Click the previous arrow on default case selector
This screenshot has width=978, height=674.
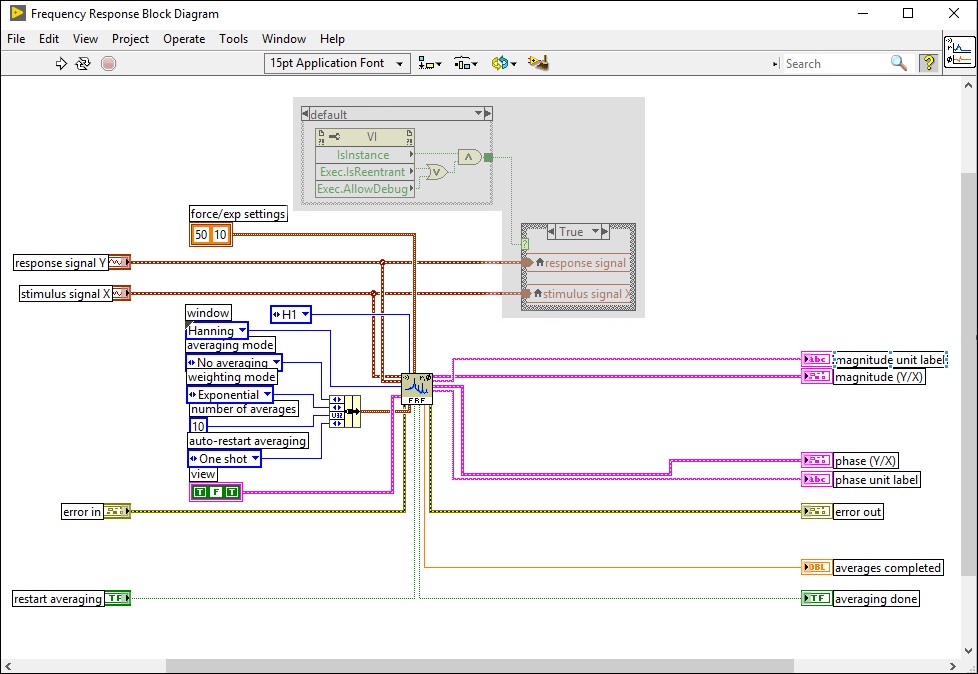(x=305, y=113)
